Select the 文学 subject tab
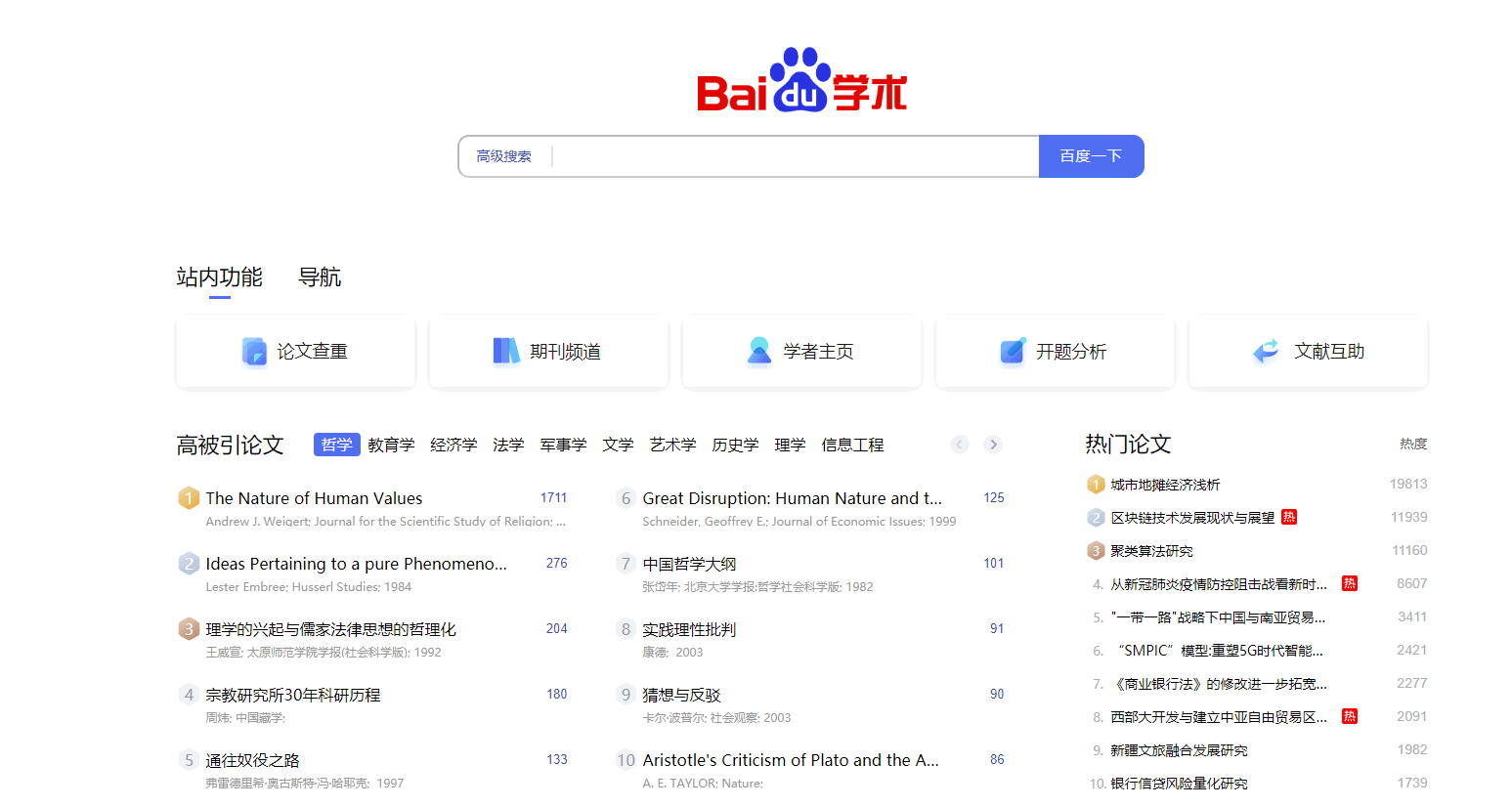Image resolution: width=1512 pixels, height=807 pixels. click(x=618, y=445)
